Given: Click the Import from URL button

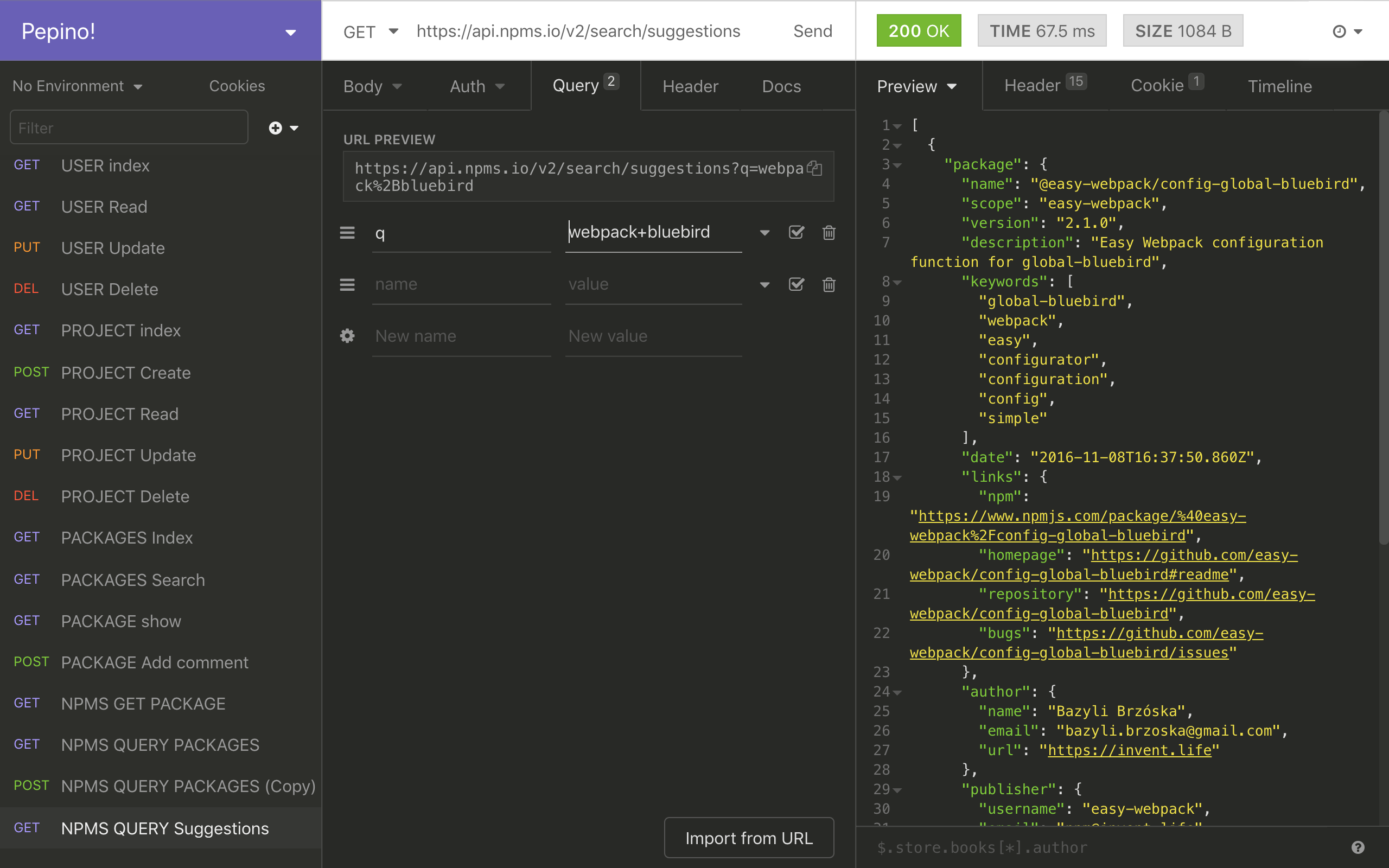Looking at the screenshot, I should [748, 838].
